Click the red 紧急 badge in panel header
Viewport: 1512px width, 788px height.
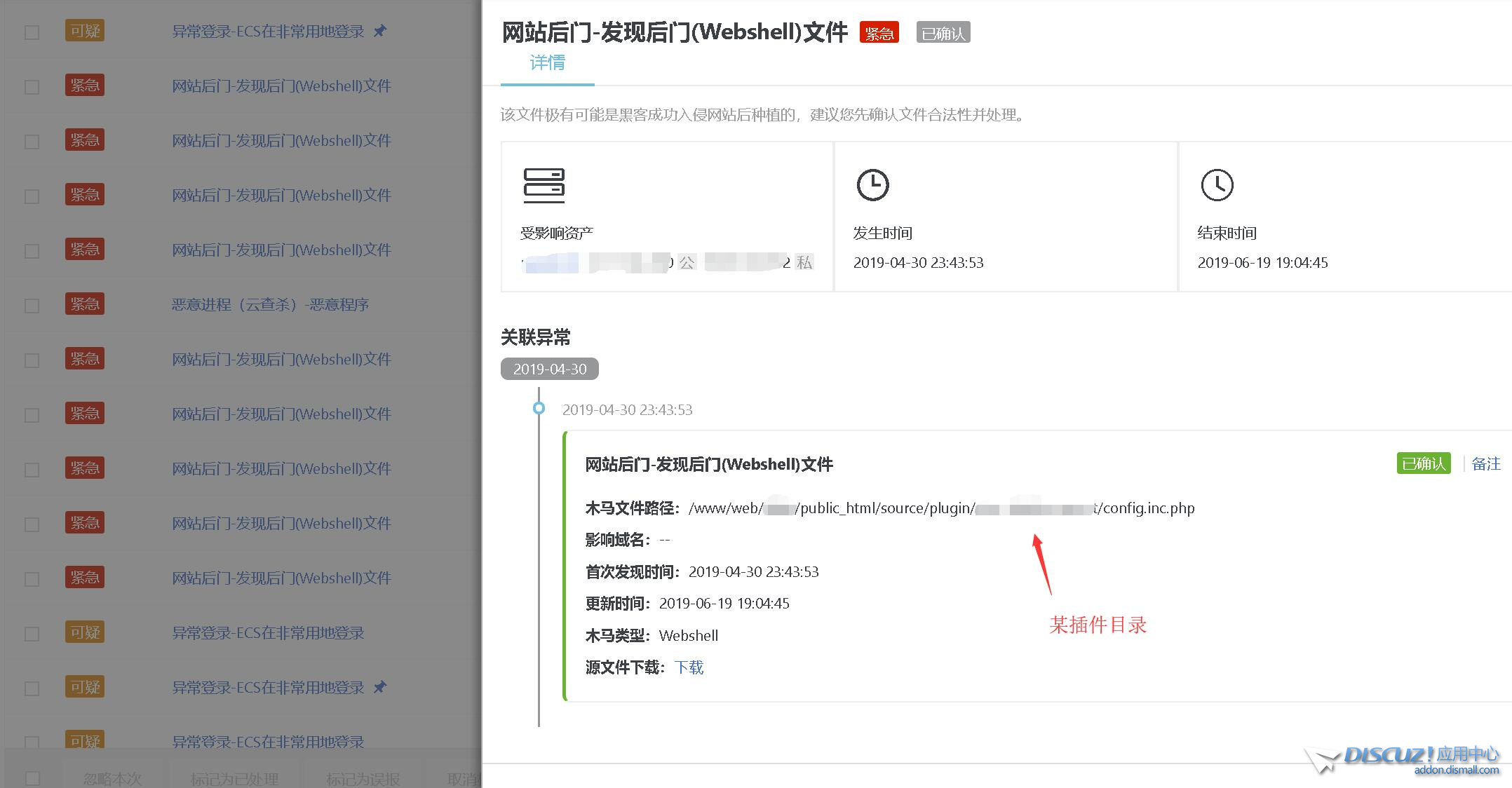(x=879, y=33)
